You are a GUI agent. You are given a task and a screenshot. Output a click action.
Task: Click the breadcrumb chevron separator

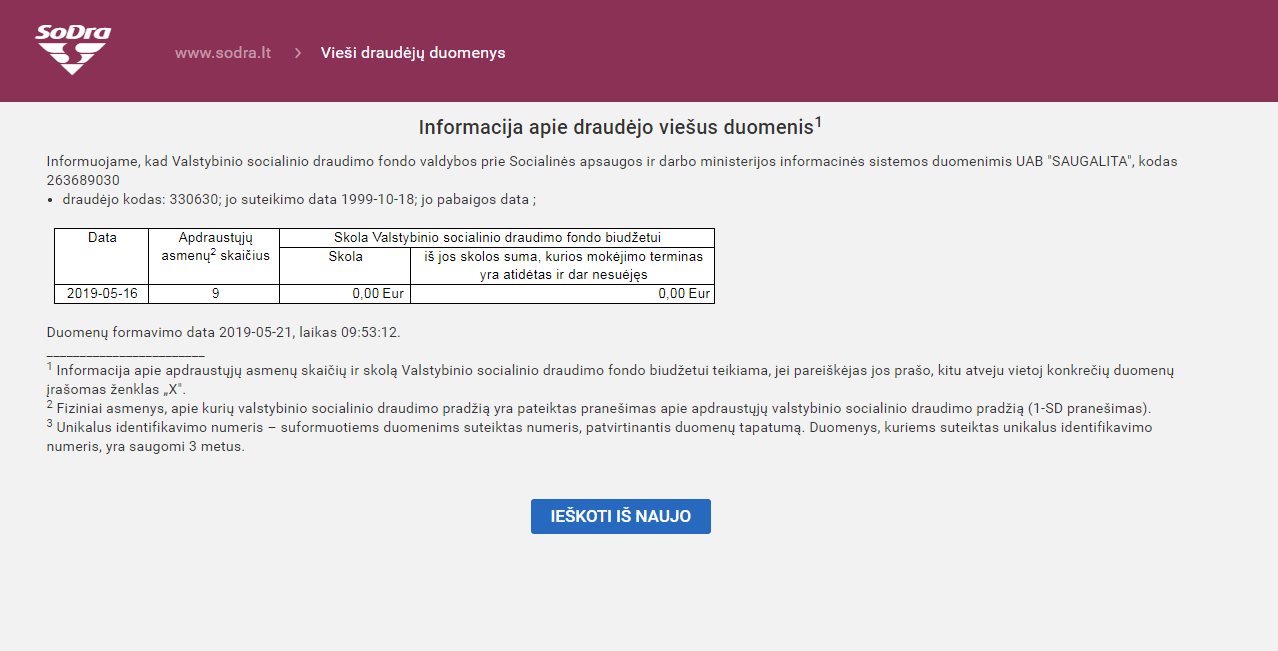(297, 53)
